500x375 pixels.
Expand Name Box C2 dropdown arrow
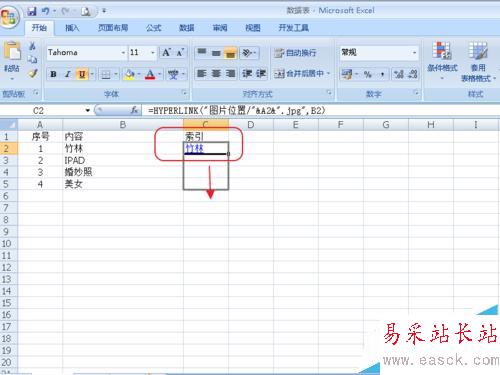click(x=88, y=110)
